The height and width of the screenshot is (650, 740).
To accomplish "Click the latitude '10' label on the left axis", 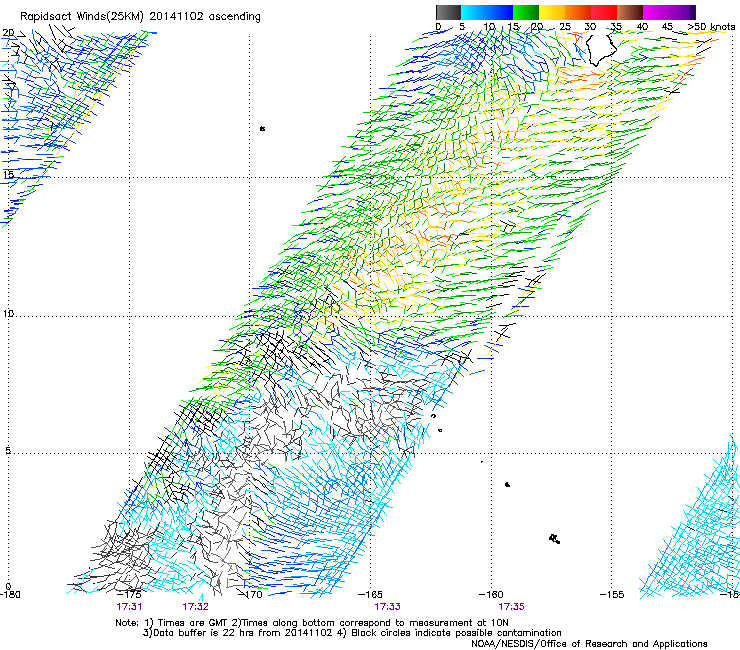I will coord(8,314).
